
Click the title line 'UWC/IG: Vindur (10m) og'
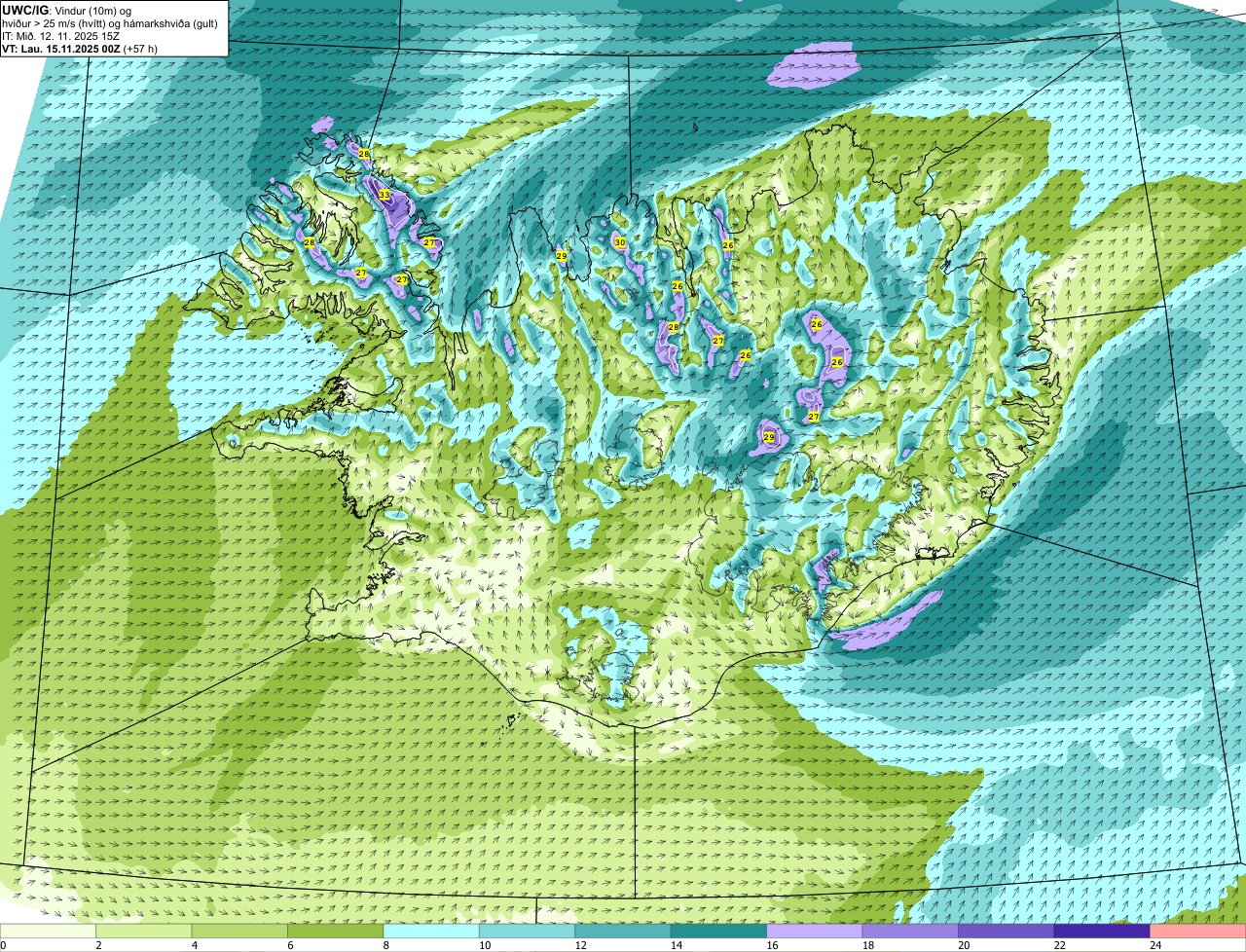[x=65, y=11]
